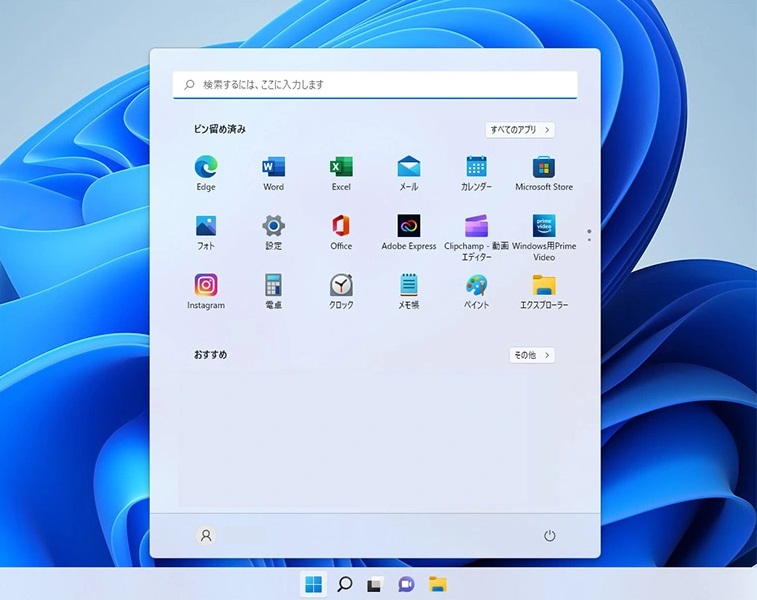Click the Windows Start button on taskbar
757x600 pixels.
click(x=313, y=584)
